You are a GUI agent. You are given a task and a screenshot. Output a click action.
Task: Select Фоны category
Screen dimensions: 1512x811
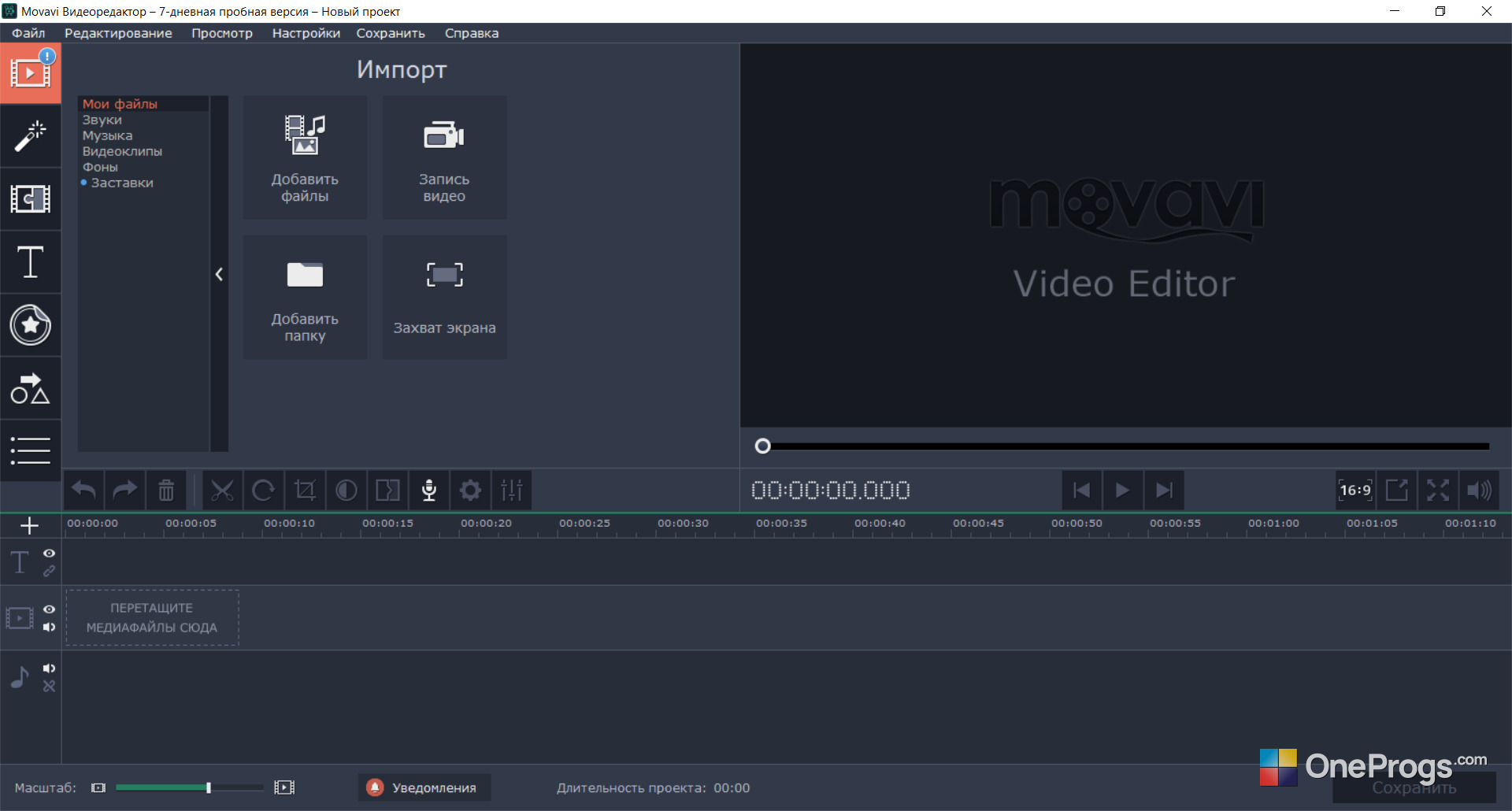coord(100,167)
